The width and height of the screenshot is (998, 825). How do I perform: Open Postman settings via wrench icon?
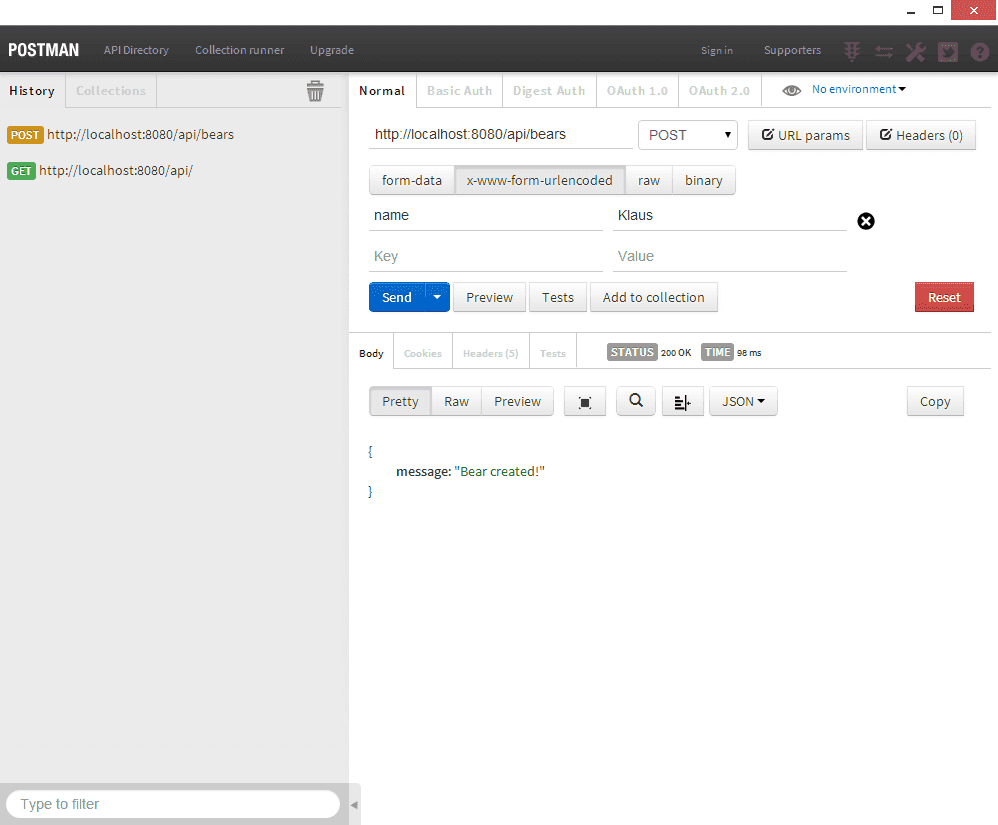[x=915, y=50]
